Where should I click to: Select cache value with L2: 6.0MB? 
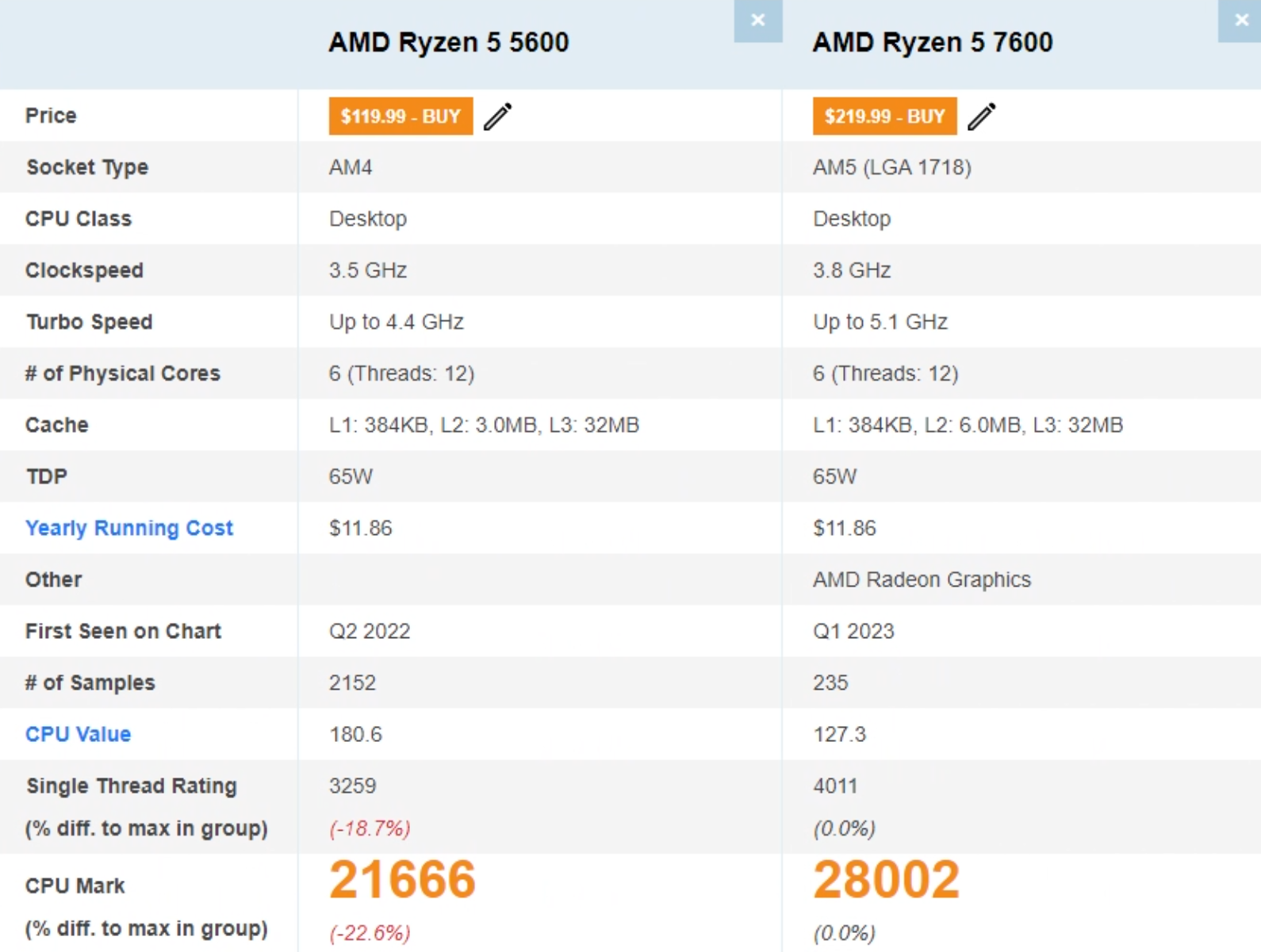968,425
